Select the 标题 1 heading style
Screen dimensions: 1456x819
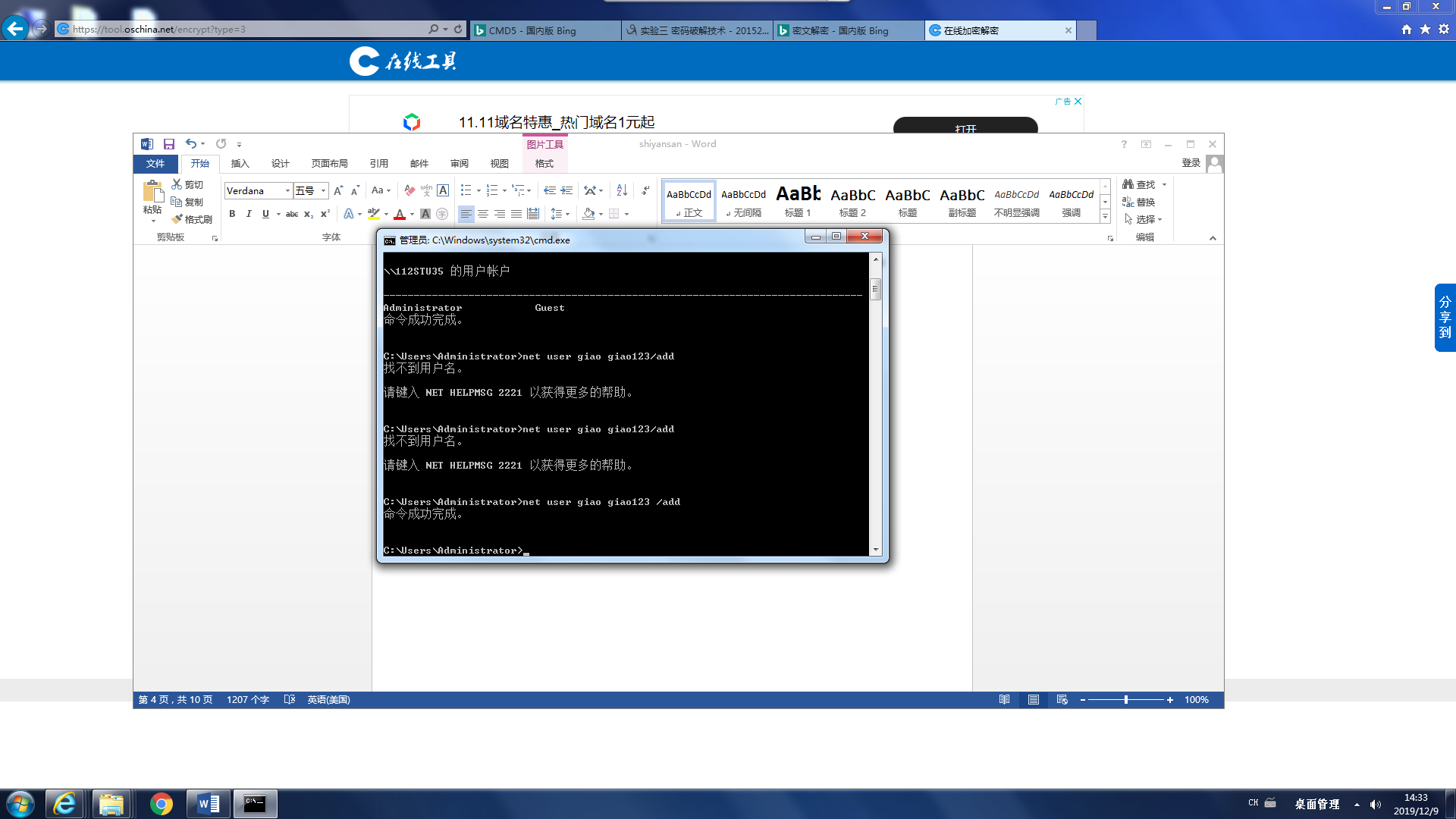pyautogui.click(x=798, y=201)
